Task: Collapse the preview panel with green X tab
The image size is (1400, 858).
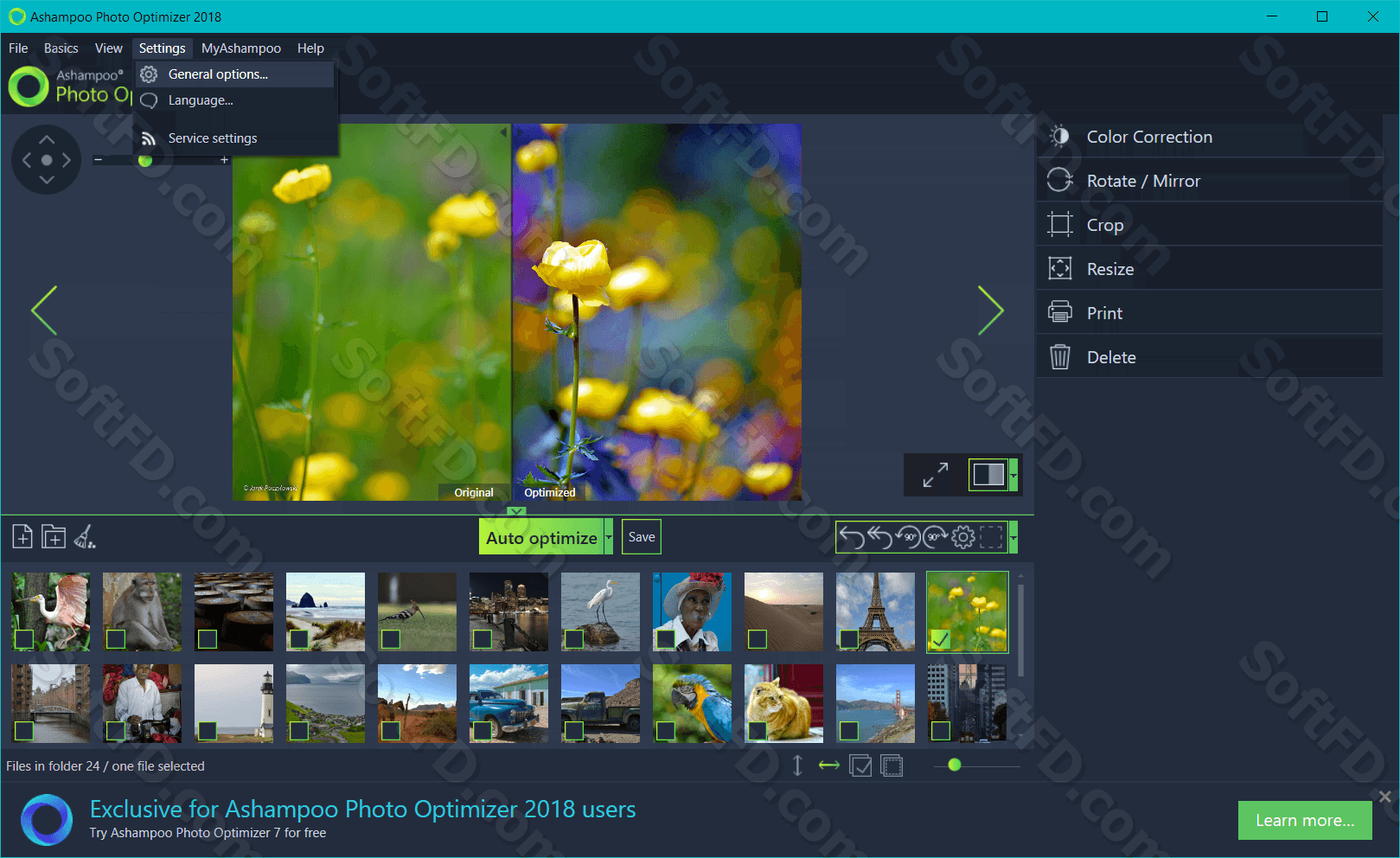Action: pos(516,511)
